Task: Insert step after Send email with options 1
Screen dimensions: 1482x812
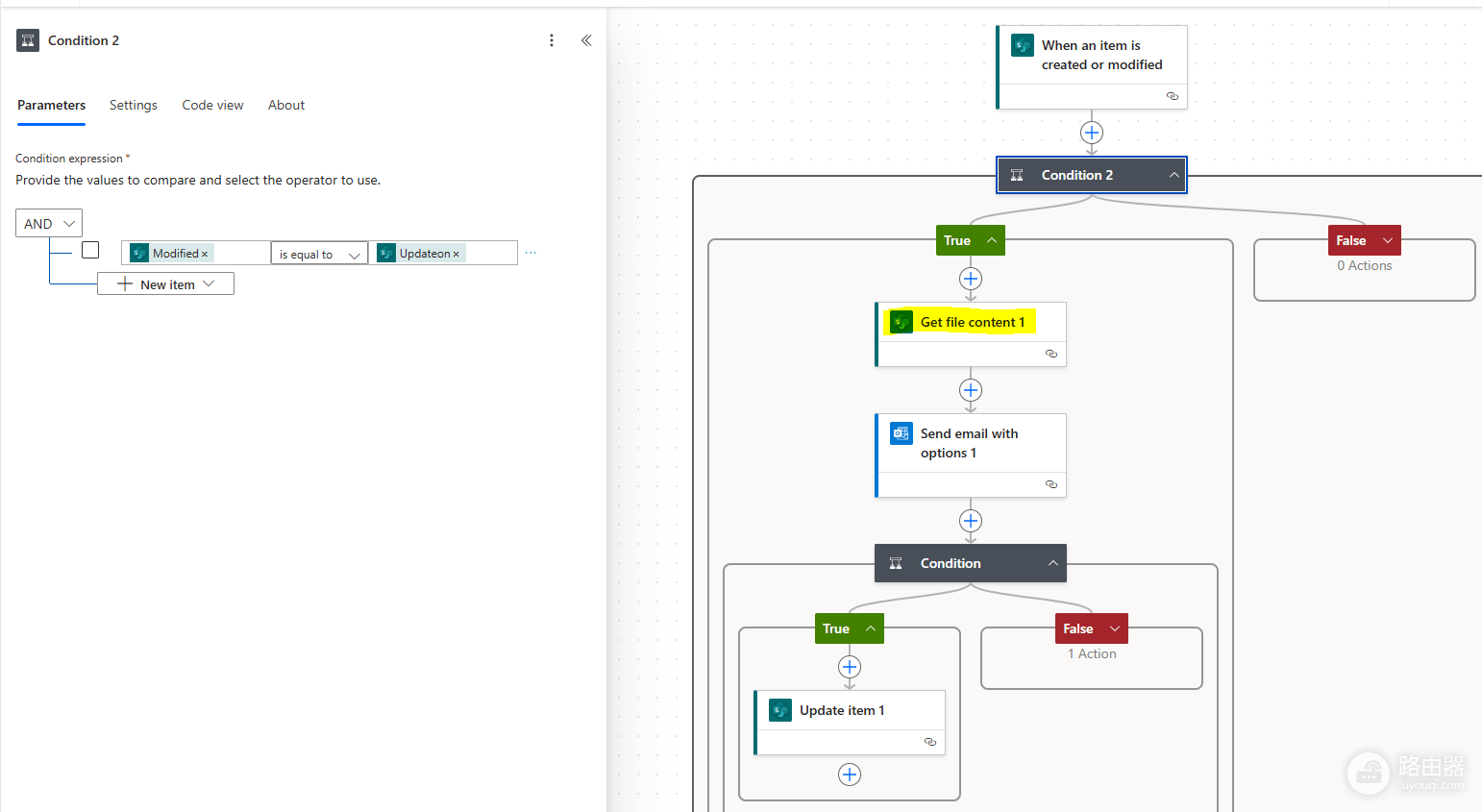Action: tap(971, 521)
